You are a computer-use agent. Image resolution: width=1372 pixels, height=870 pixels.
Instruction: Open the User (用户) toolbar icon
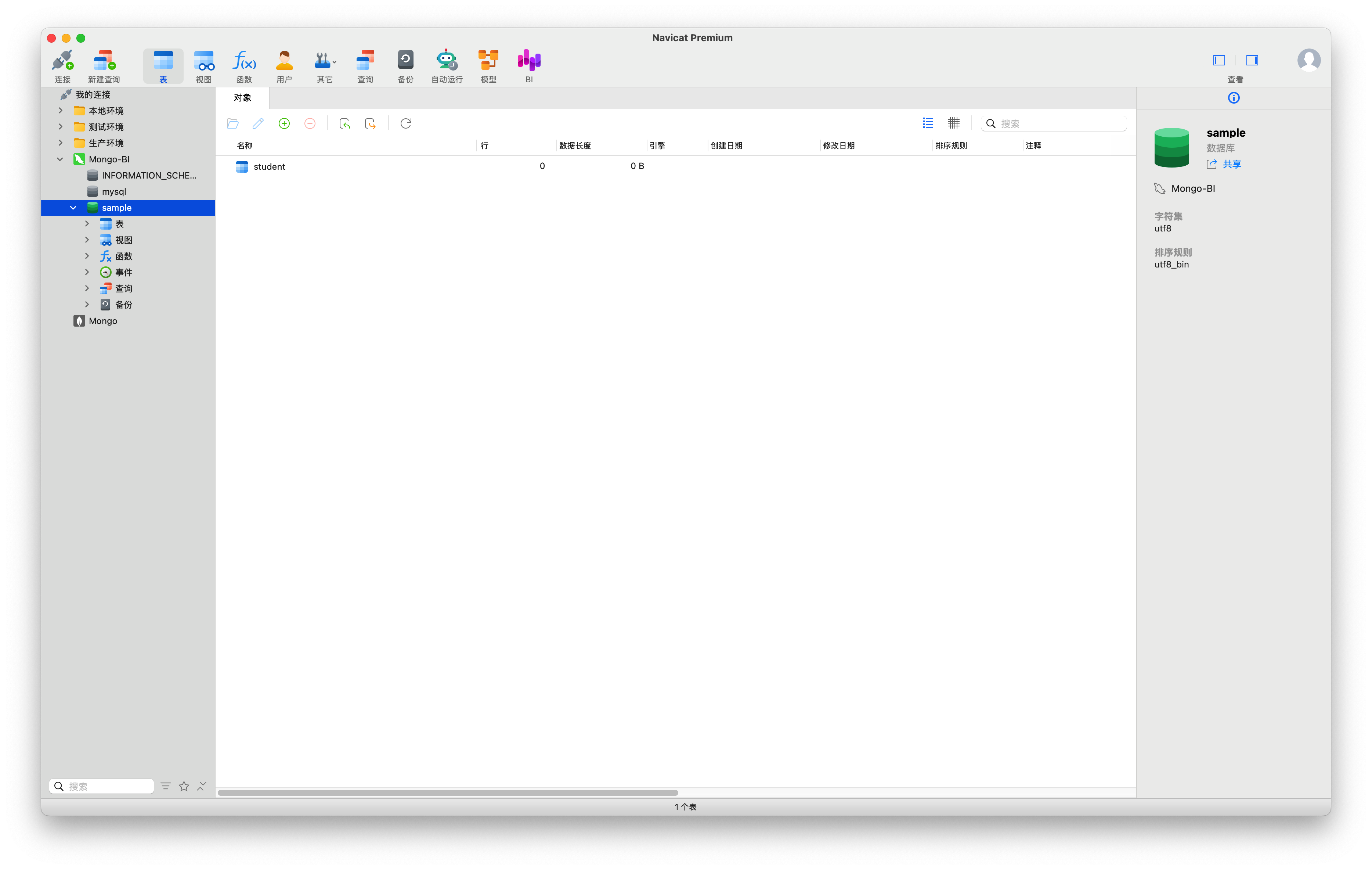pyautogui.click(x=284, y=65)
